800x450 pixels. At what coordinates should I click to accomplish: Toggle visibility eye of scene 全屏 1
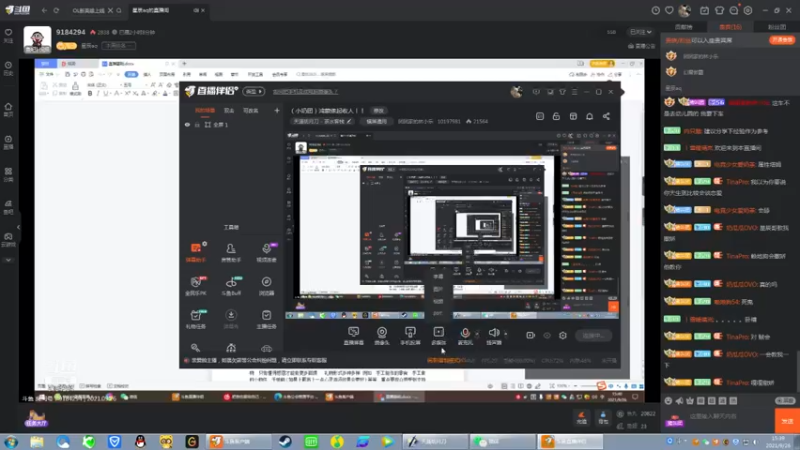coord(187,124)
